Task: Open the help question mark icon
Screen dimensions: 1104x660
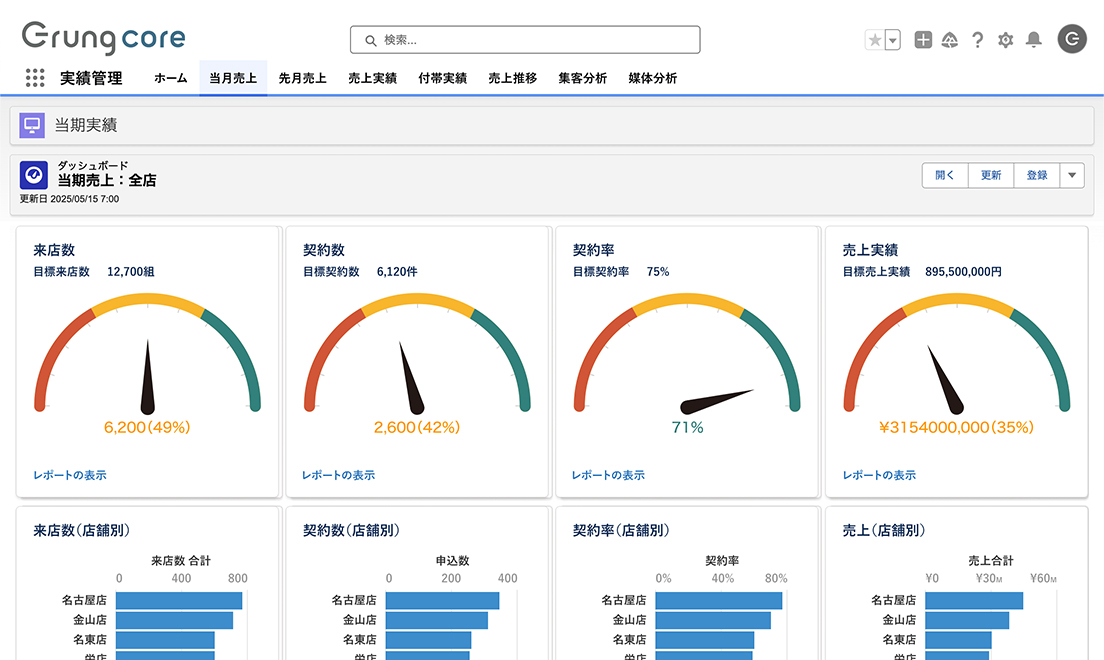Action: click(x=977, y=40)
